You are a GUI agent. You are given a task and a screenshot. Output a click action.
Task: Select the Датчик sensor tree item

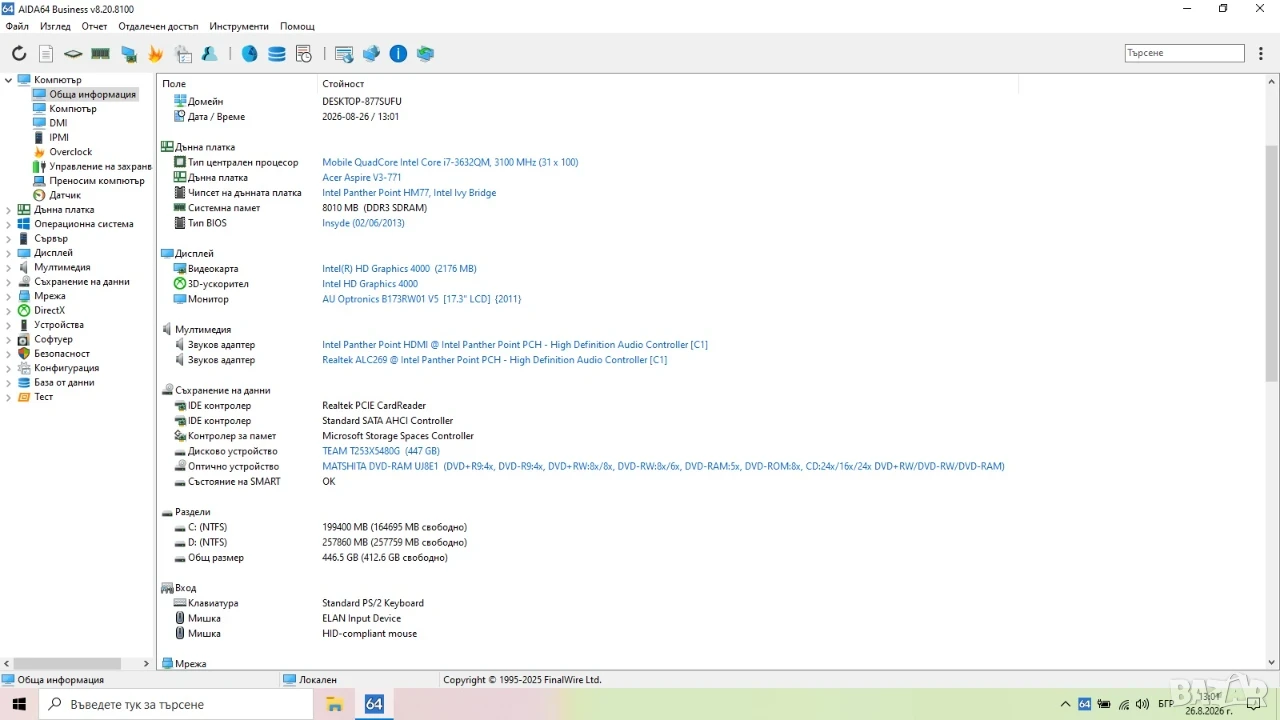coord(65,195)
